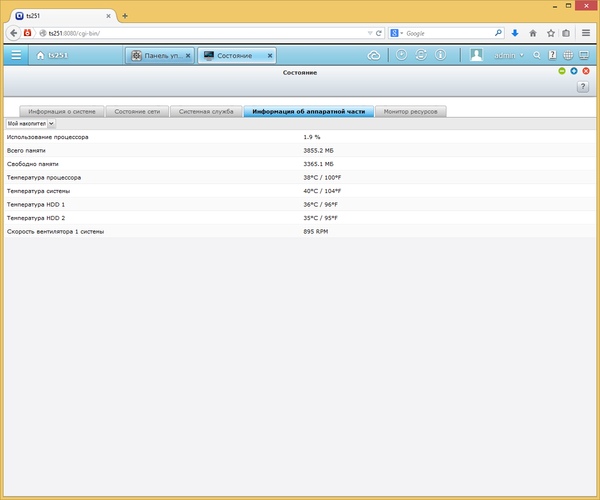Open QTS online help question icon
Image resolution: width=600 pixels, height=500 pixels.
tap(552, 55)
